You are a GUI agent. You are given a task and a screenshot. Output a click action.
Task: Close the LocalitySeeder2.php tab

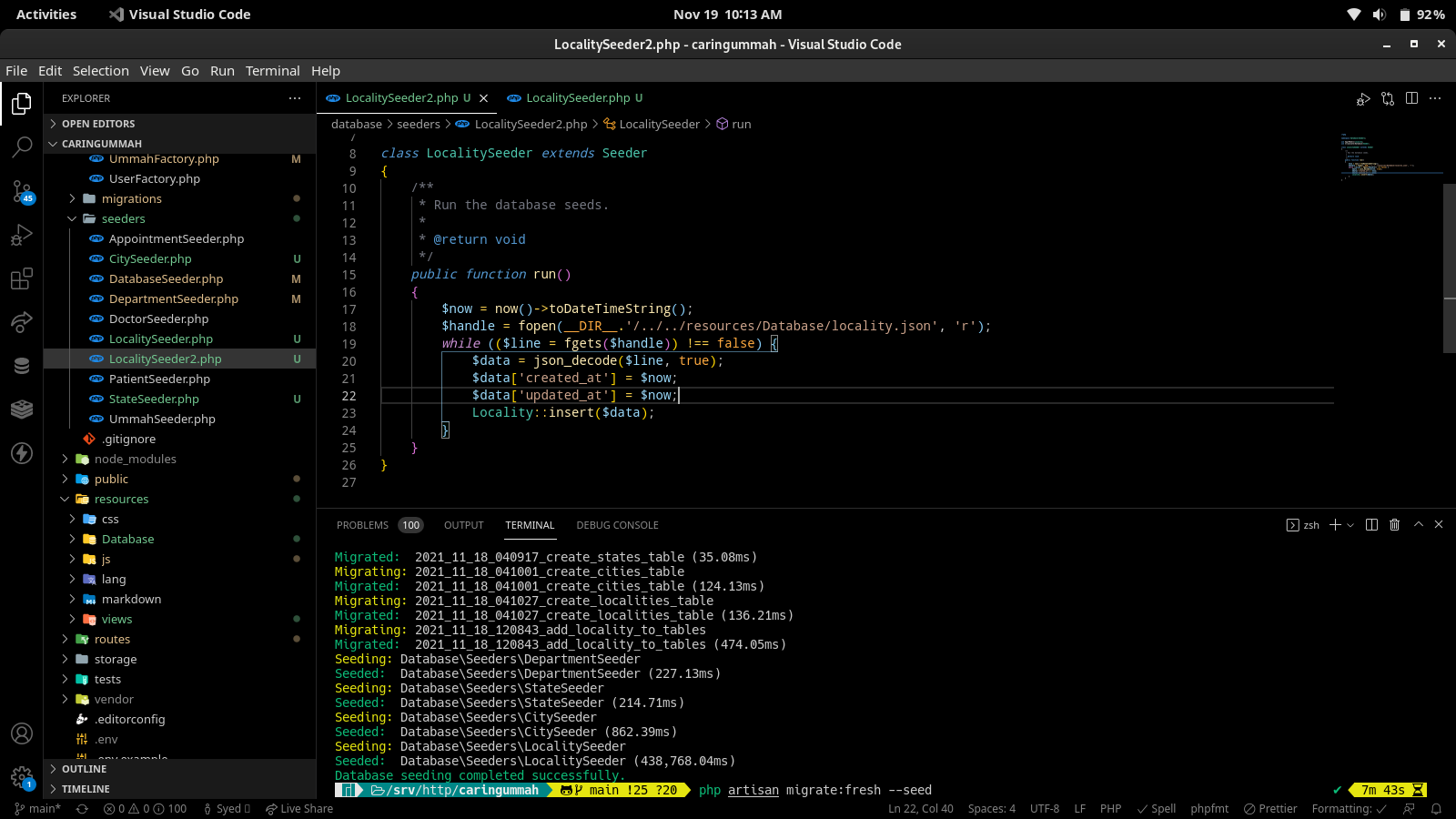tap(484, 98)
